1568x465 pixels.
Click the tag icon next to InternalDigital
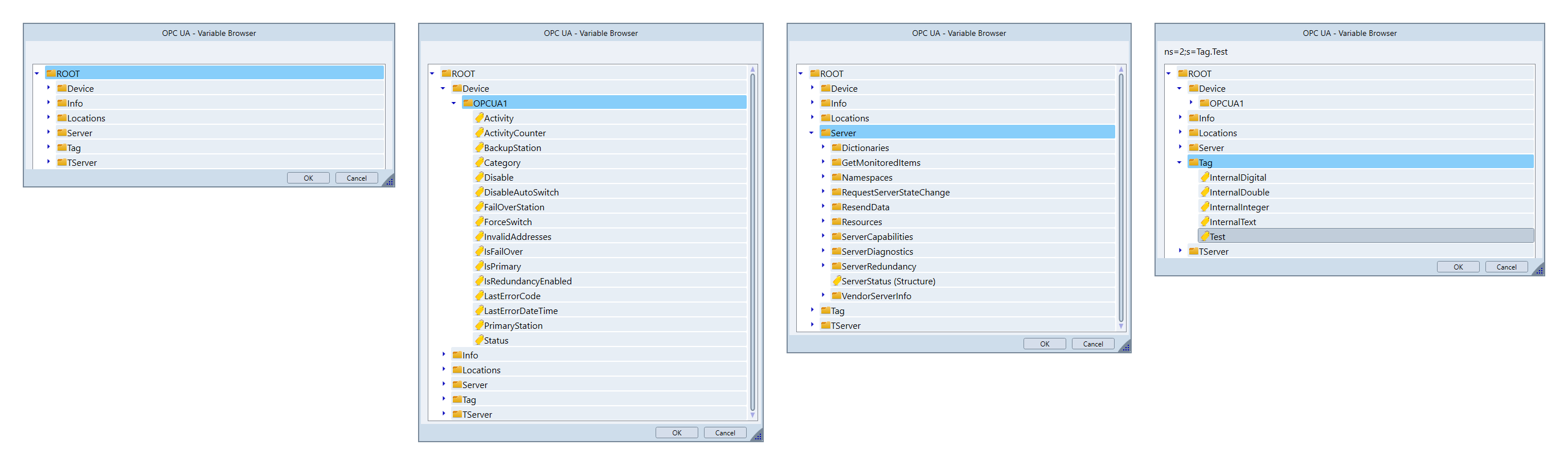click(1205, 177)
